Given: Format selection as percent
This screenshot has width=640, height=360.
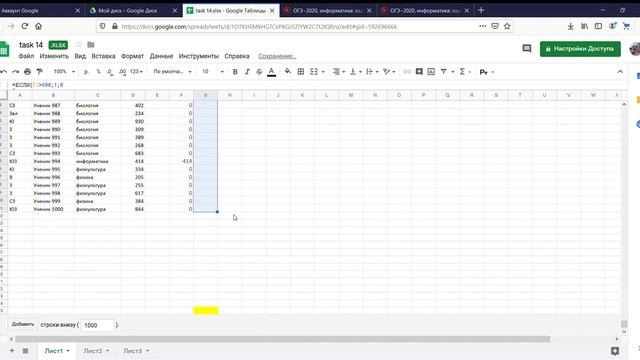Looking at the screenshot, I should point(98,72).
